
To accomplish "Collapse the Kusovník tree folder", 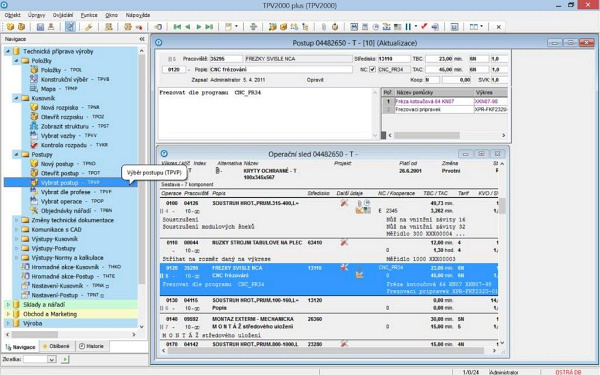I will pyautogui.click(x=16, y=98).
